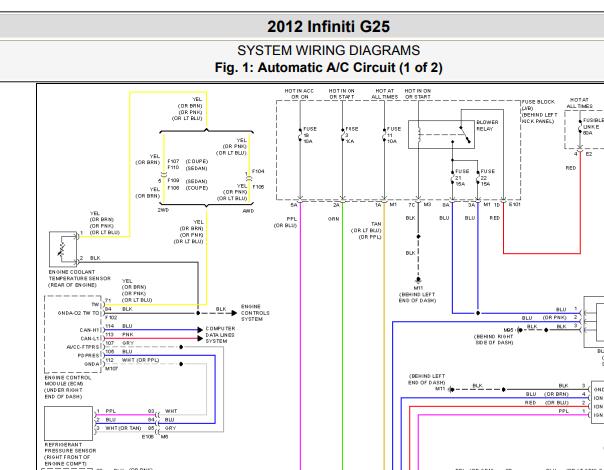Click the "FUSE 11 10A" label
Viewport: 604px width, 470px height.
tap(393, 135)
